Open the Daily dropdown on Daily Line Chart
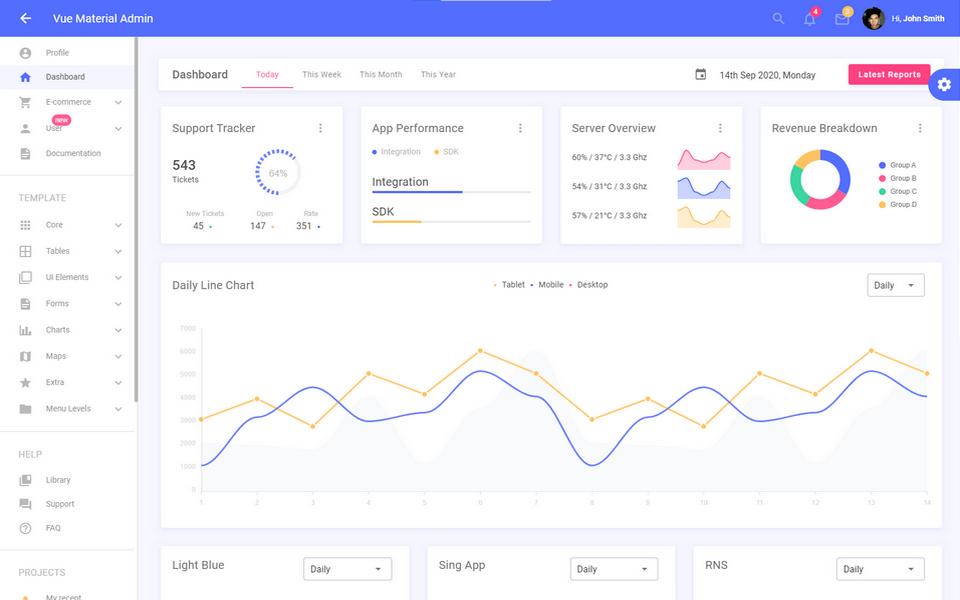The height and width of the screenshot is (600, 960). [895, 285]
